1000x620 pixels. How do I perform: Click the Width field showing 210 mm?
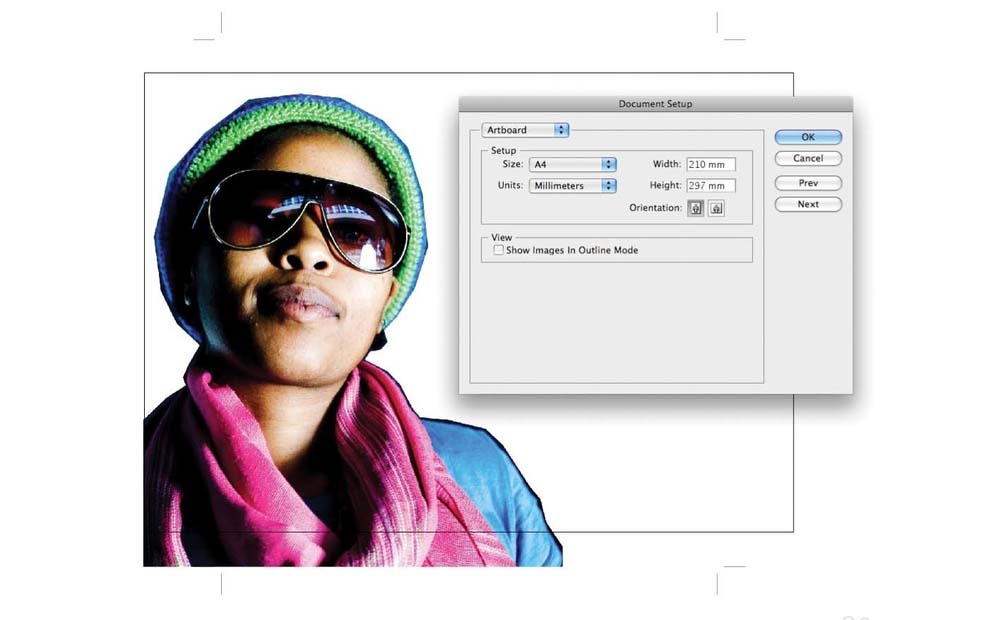(x=711, y=165)
